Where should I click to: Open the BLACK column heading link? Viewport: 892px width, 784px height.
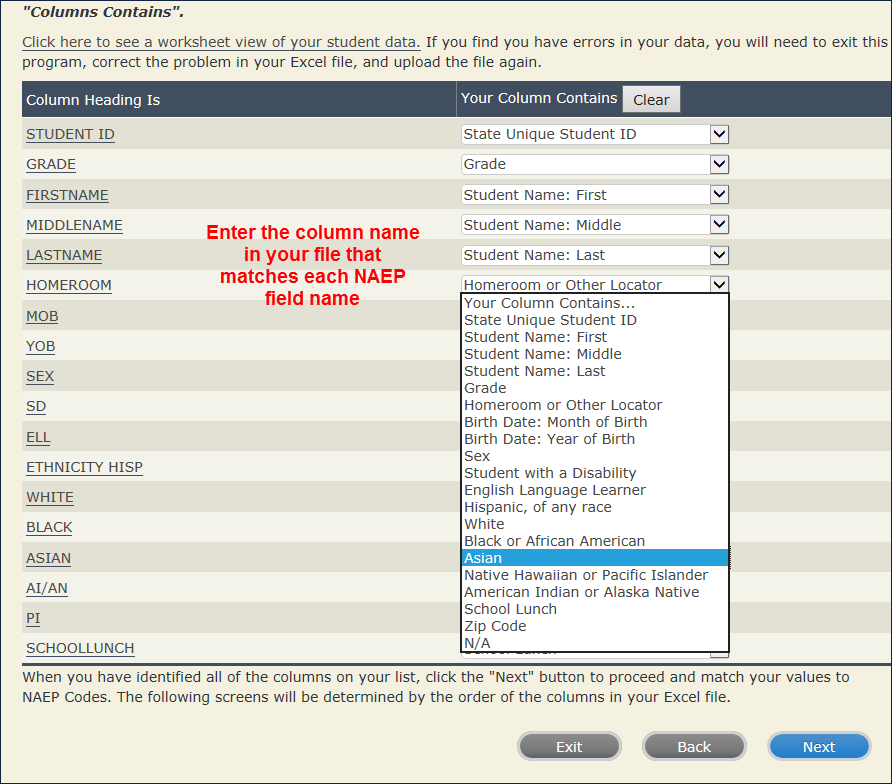pyautogui.click(x=49, y=527)
